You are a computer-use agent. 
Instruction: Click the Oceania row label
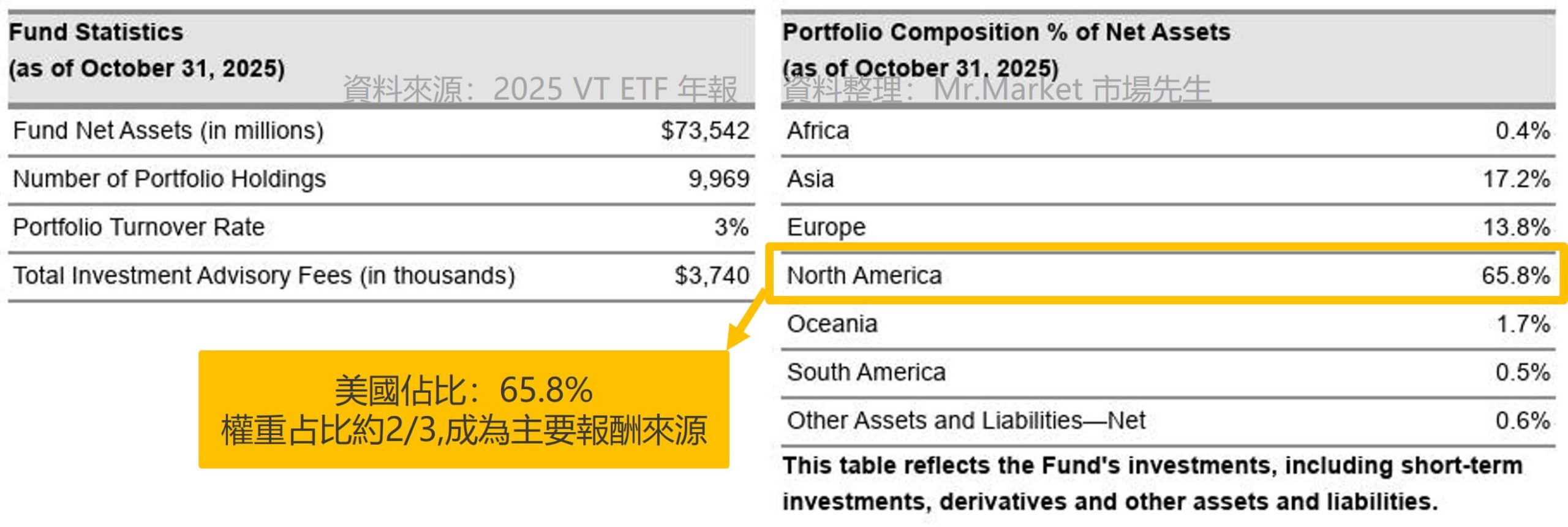[x=832, y=324]
